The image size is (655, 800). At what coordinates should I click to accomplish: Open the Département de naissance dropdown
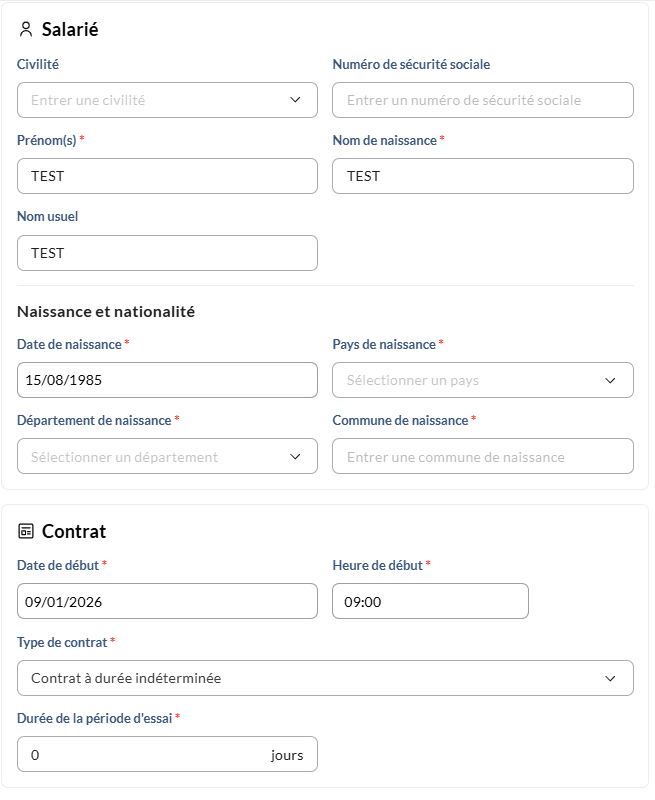coord(167,457)
